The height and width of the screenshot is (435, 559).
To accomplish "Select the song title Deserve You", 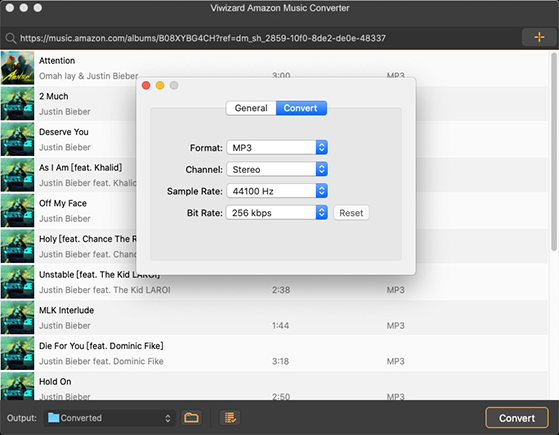I will click(64, 132).
